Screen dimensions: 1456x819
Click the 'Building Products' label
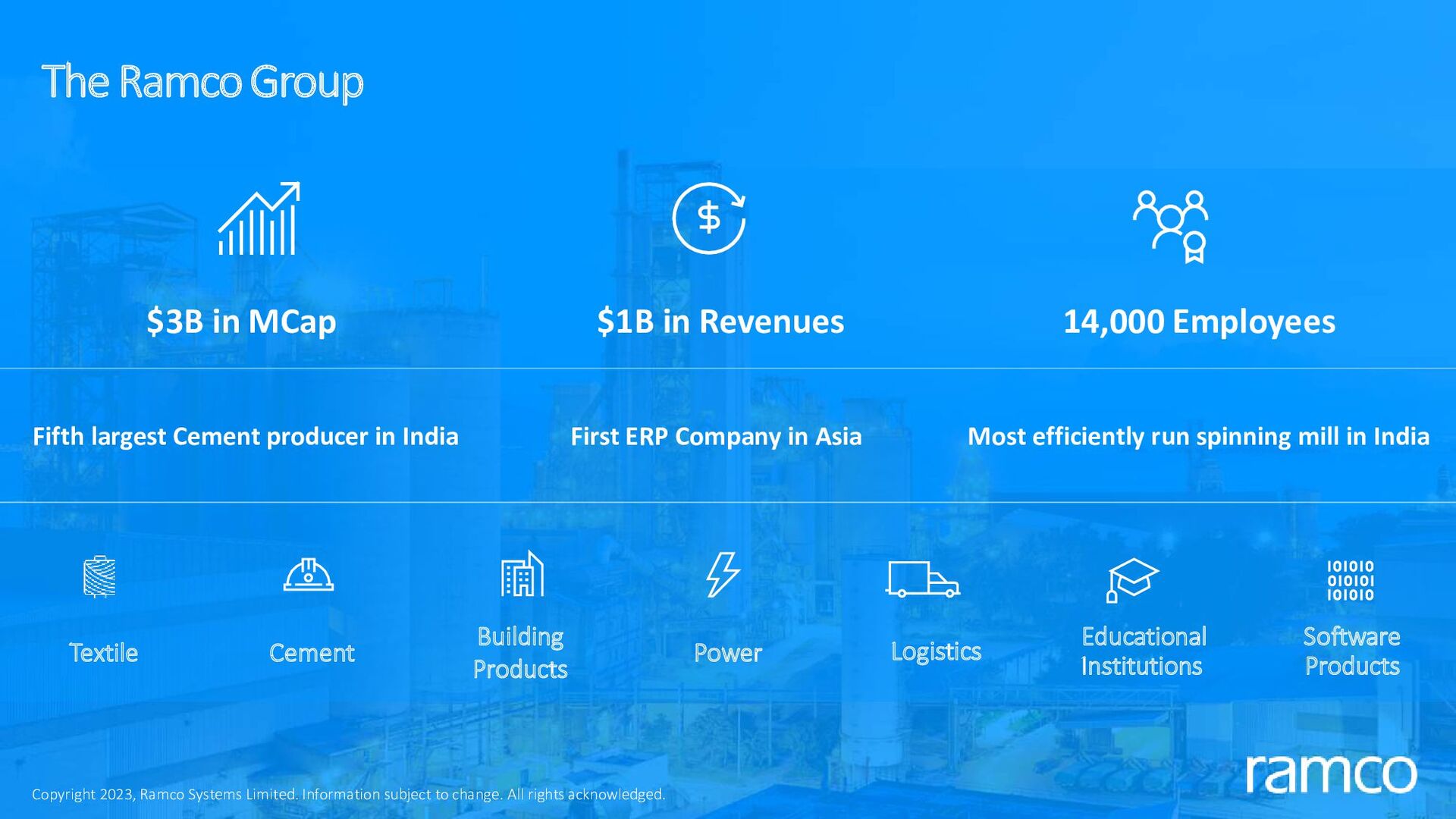pyautogui.click(x=520, y=652)
